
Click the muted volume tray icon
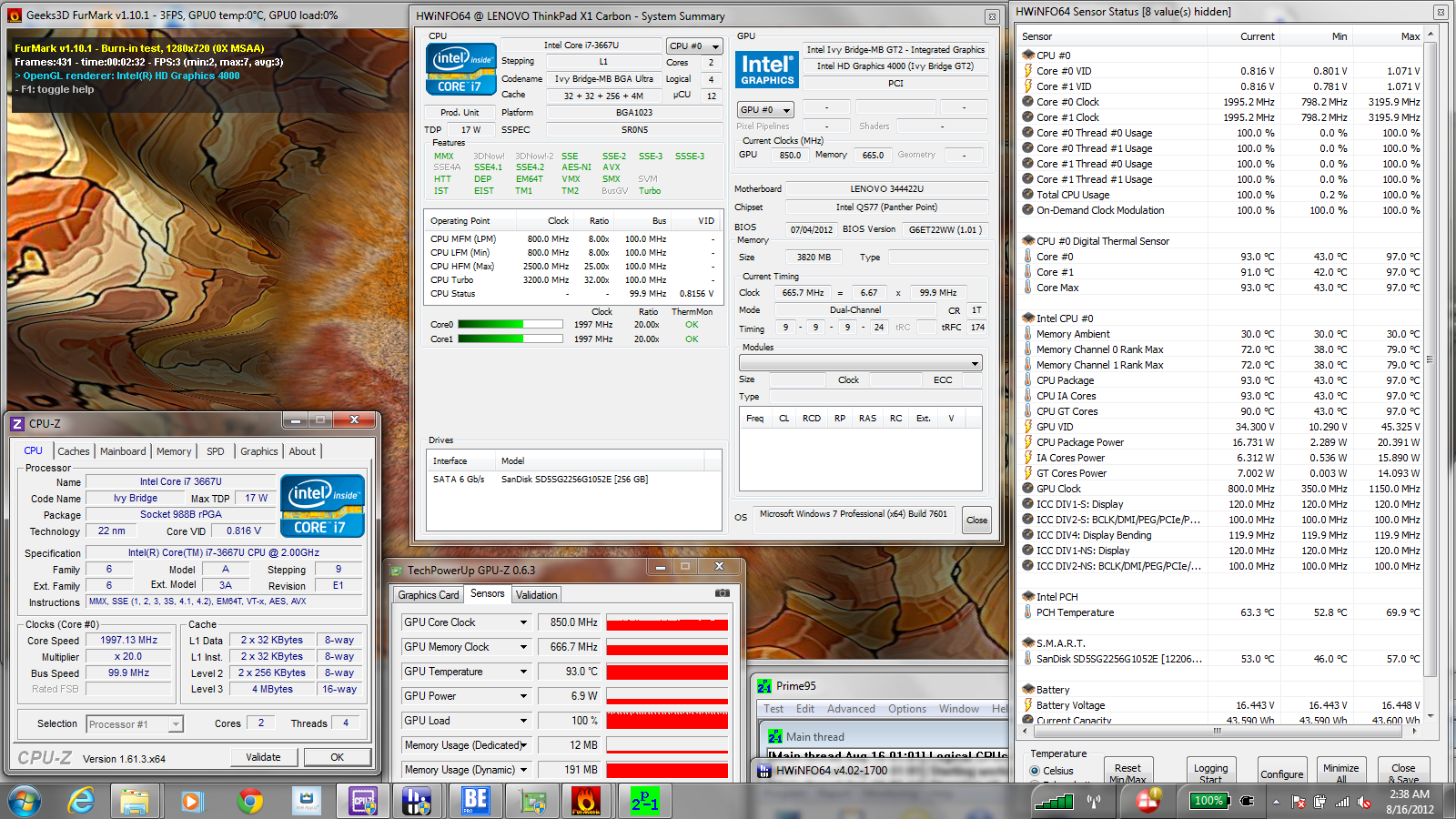click(1364, 802)
